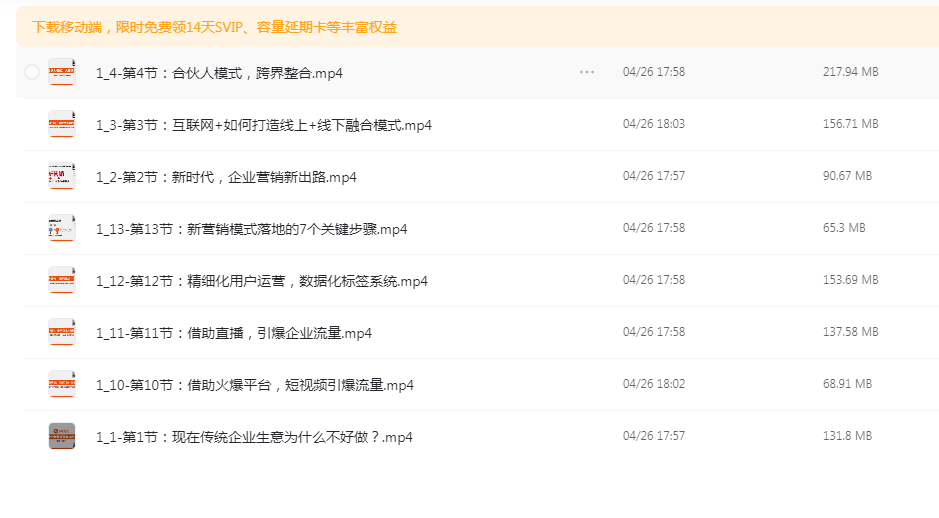
Task: Click video thumbnail icon for 1_4-第4节 file
Action: point(62,72)
